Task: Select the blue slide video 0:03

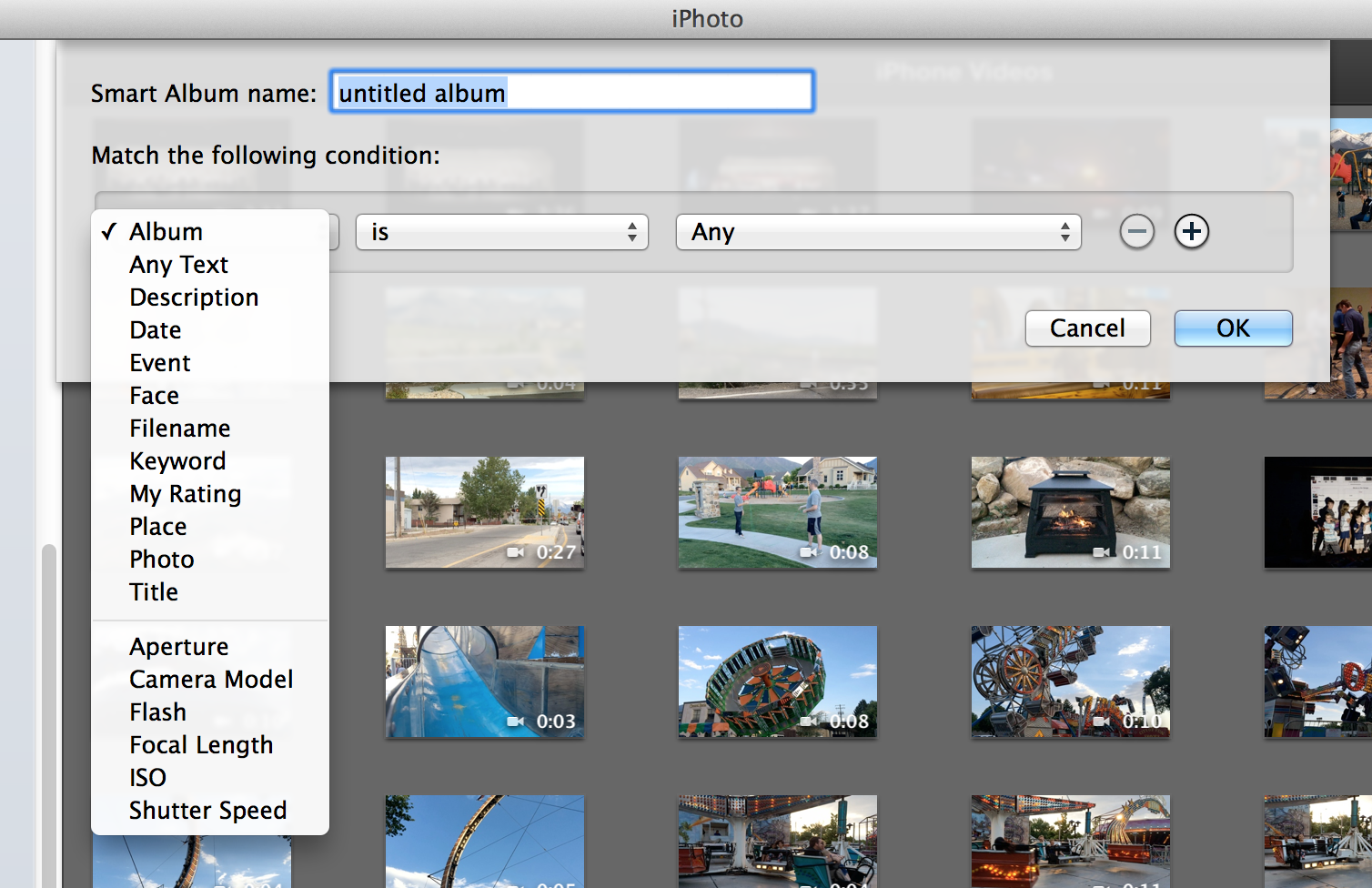Action: coord(485,681)
